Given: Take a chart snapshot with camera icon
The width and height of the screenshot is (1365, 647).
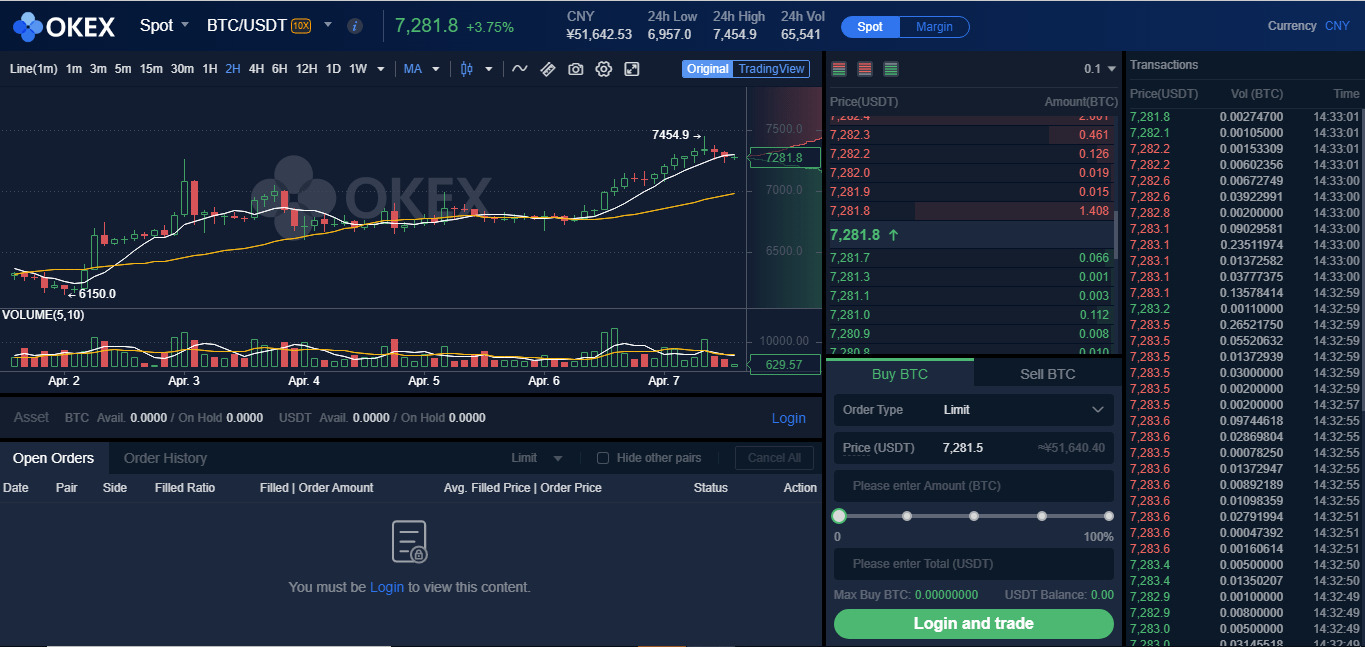Looking at the screenshot, I should pyautogui.click(x=575, y=69).
